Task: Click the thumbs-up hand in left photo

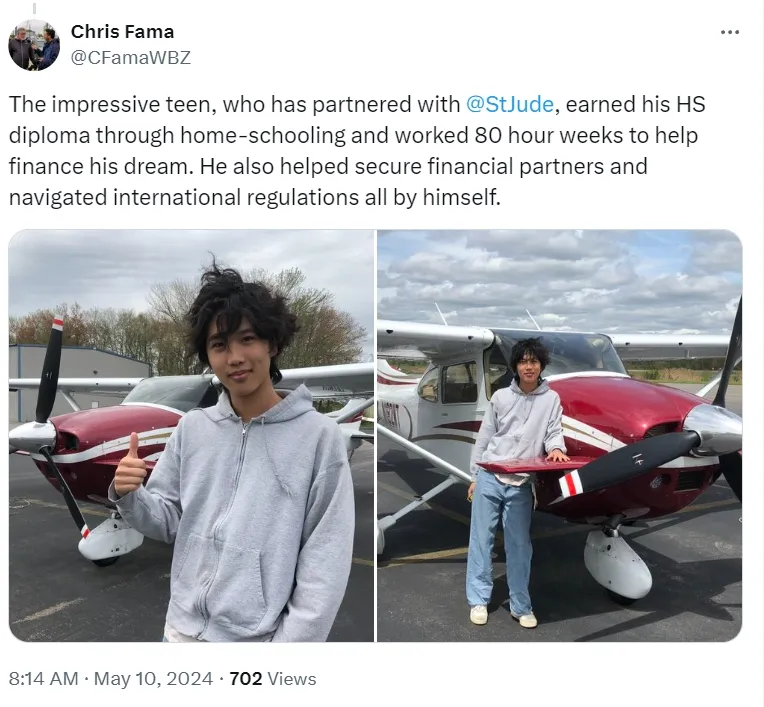Action: [130, 465]
